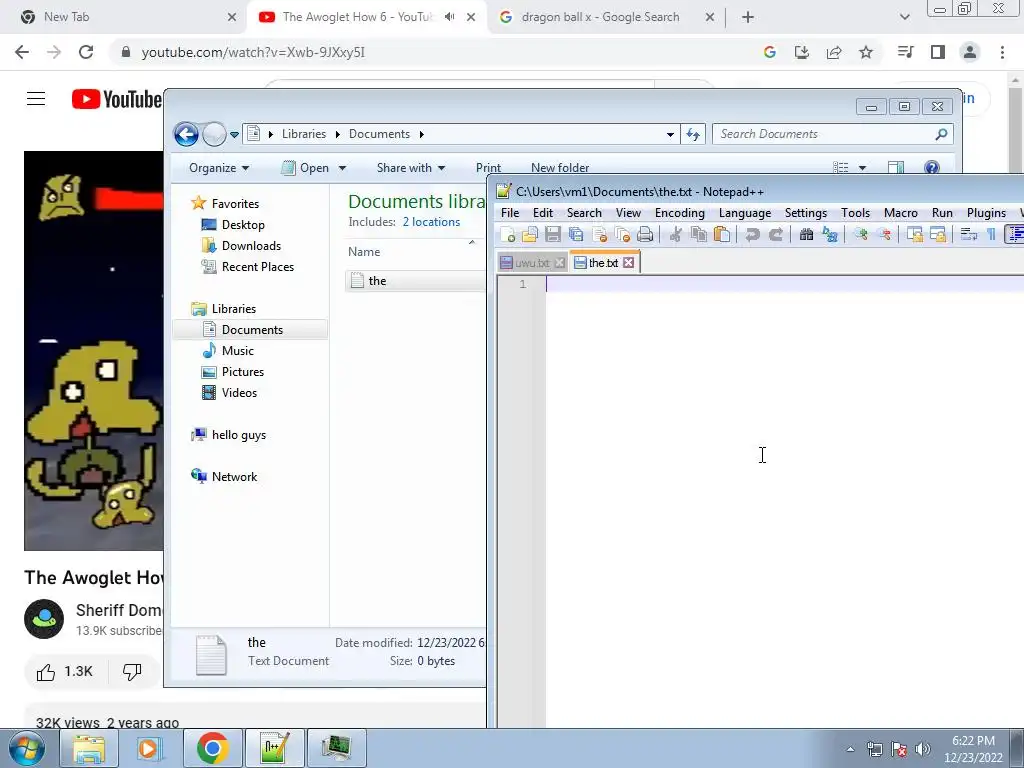Select Pictures library in Explorer sidebar
The width and height of the screenshot is (1024, 768).
pos(243,372)
